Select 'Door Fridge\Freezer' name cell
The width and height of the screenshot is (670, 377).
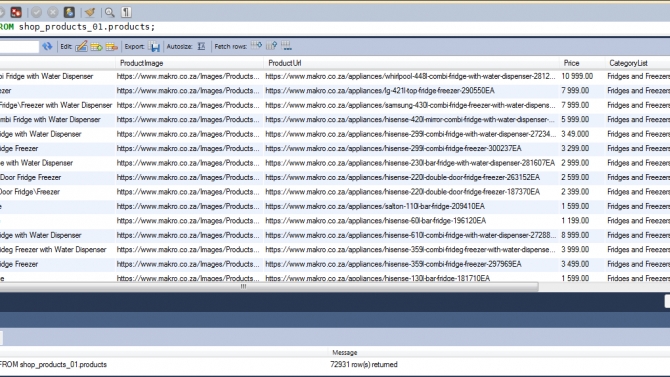57,192
